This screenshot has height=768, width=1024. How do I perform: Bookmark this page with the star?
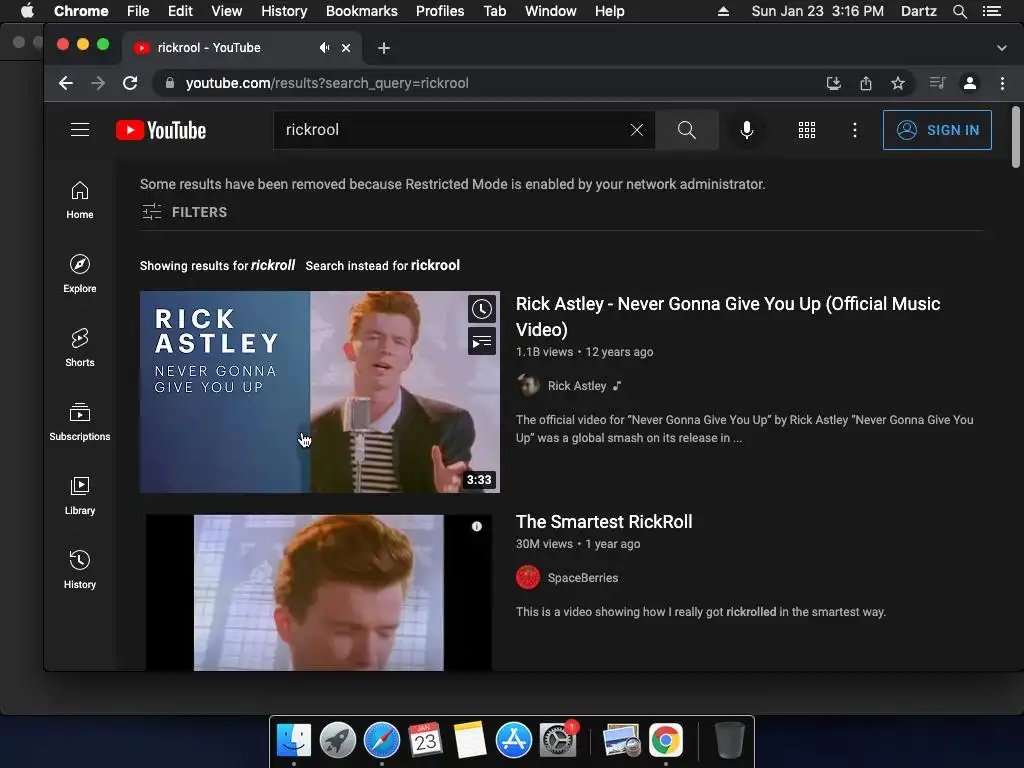898,83
